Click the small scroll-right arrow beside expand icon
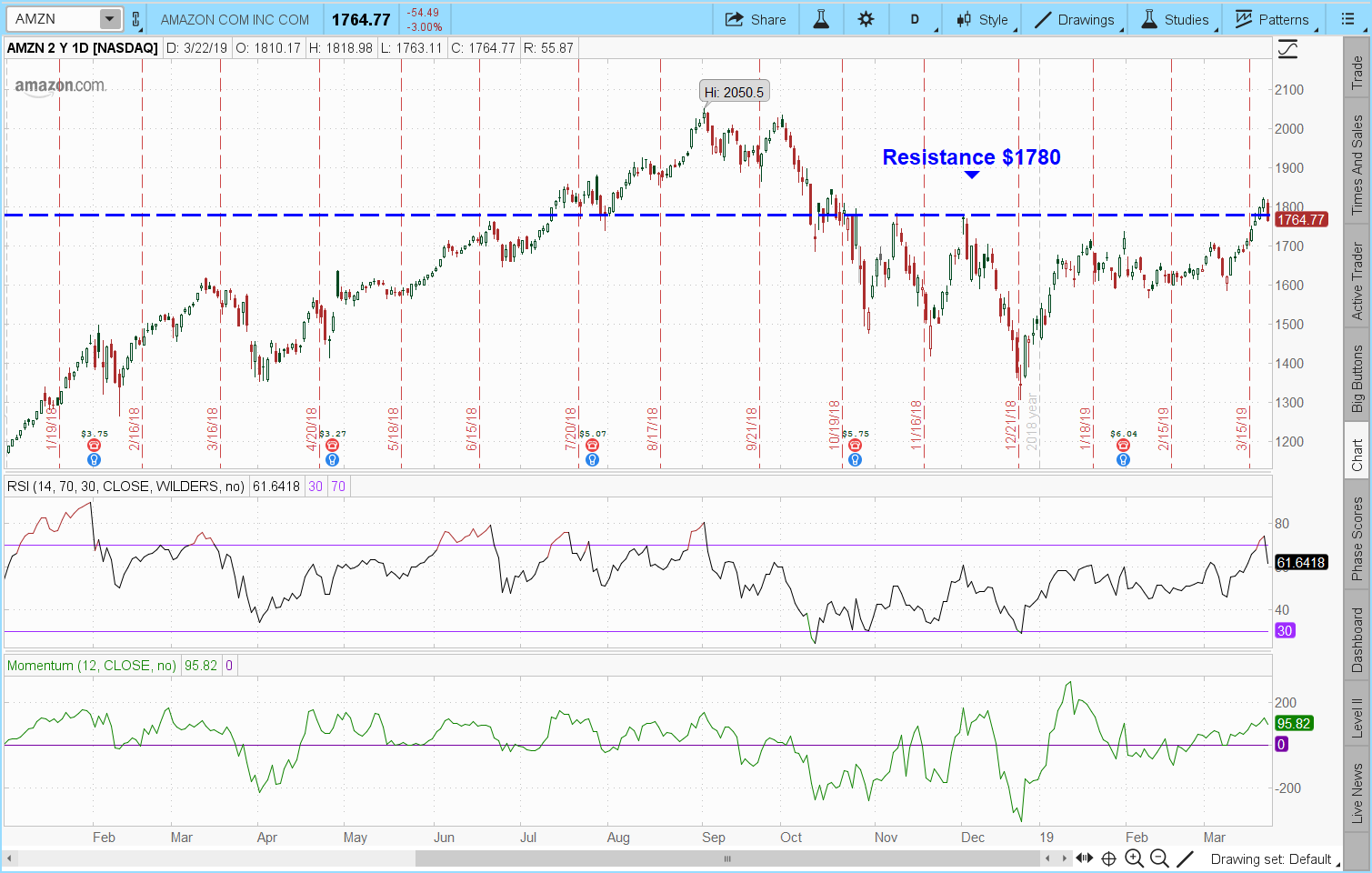This screenshot has height=873, width=1372. pos(1065,858)
